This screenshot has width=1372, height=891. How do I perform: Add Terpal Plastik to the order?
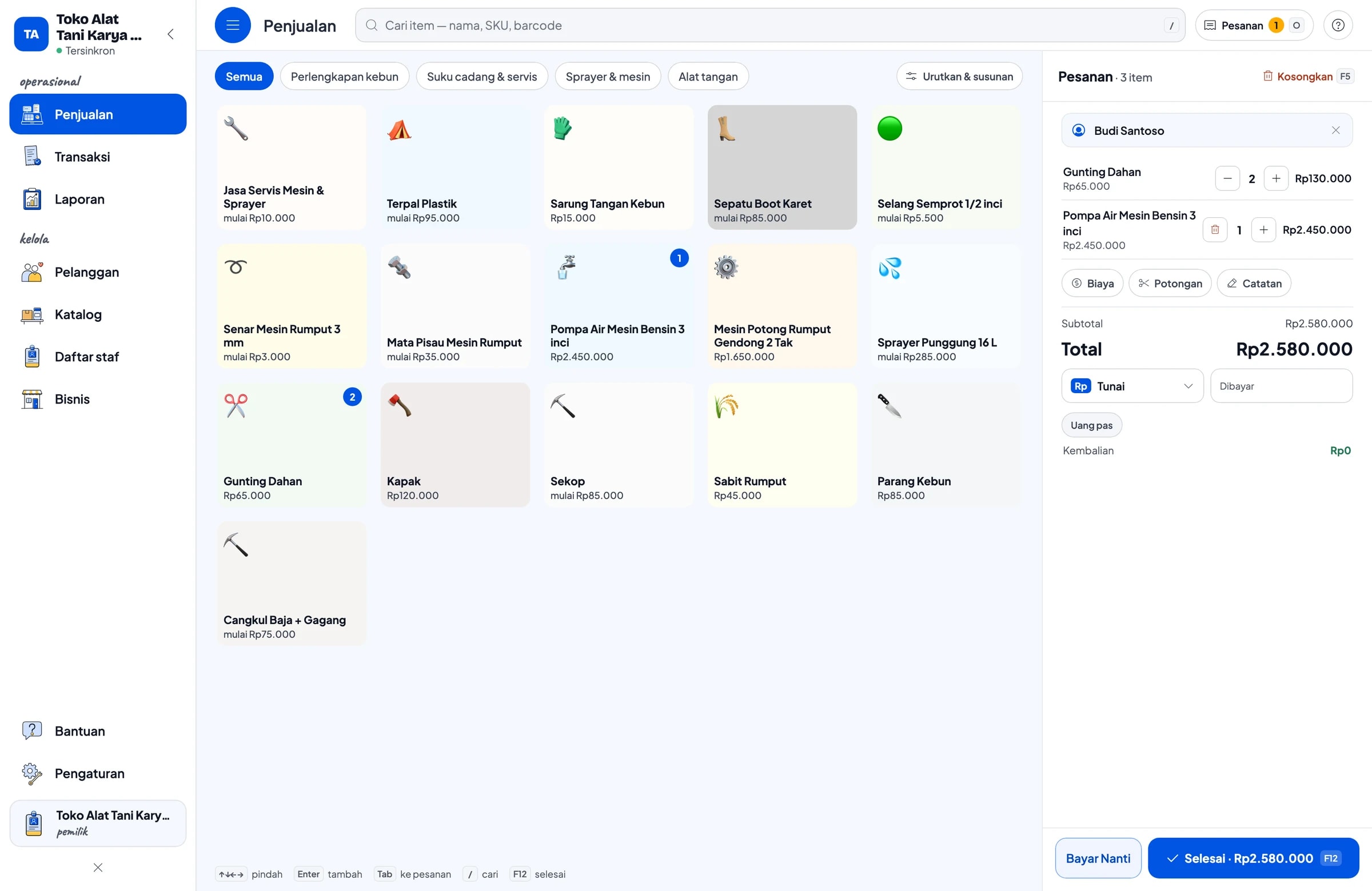coord(455,167)
